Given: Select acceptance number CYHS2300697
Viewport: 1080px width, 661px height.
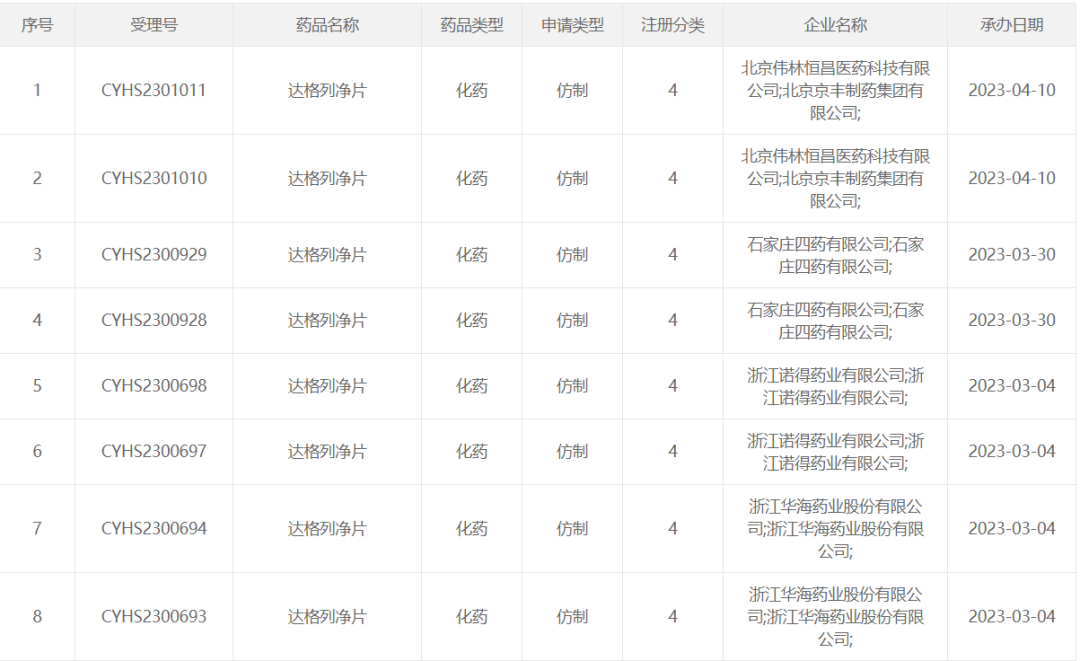Looking at the screenshot, I should pyautogui.click(x=154, y=451).
